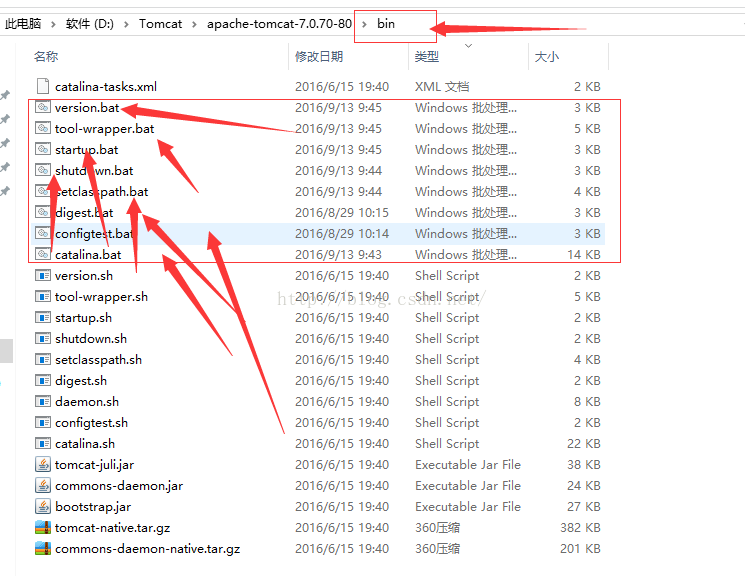
Task: Click the shutdown.sh script icon
Action: point(43,338)
